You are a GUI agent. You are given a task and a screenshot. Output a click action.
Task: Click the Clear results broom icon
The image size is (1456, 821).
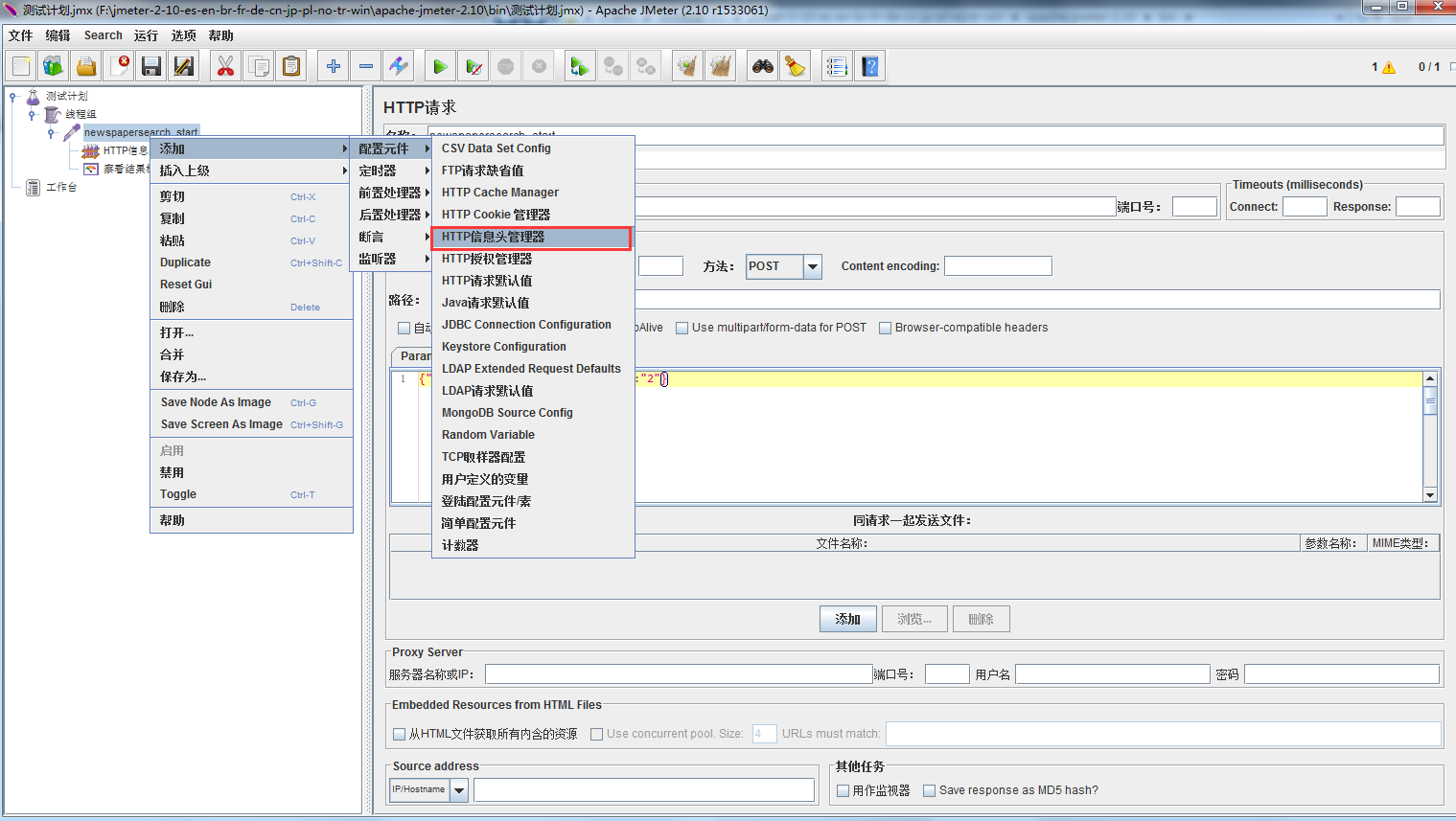(x=687, y=66)
